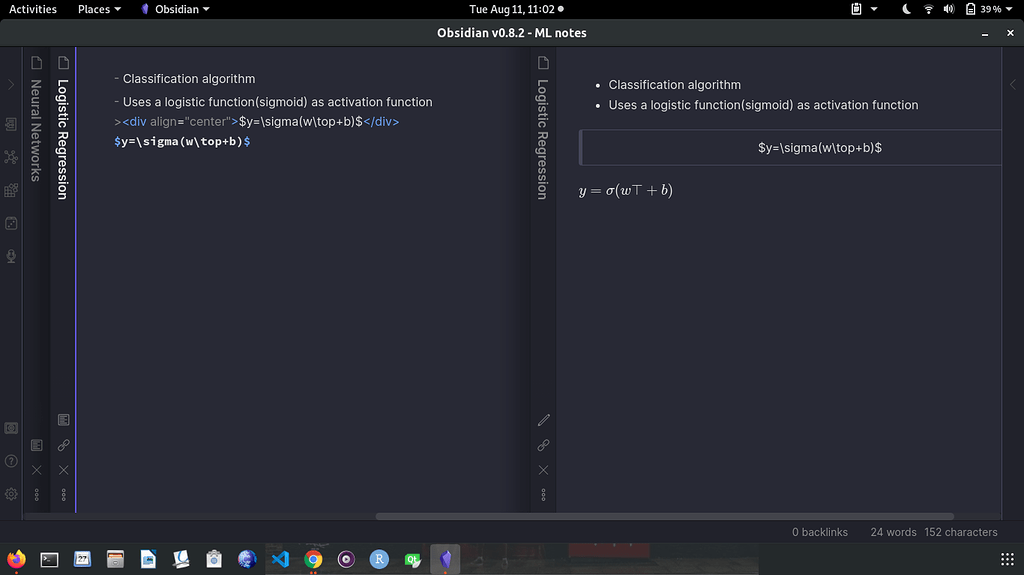1024x575 pixels.
Task: Click the Obsidian icon in the taskbar
Action: pyautogui.click(x=445, y=559)
